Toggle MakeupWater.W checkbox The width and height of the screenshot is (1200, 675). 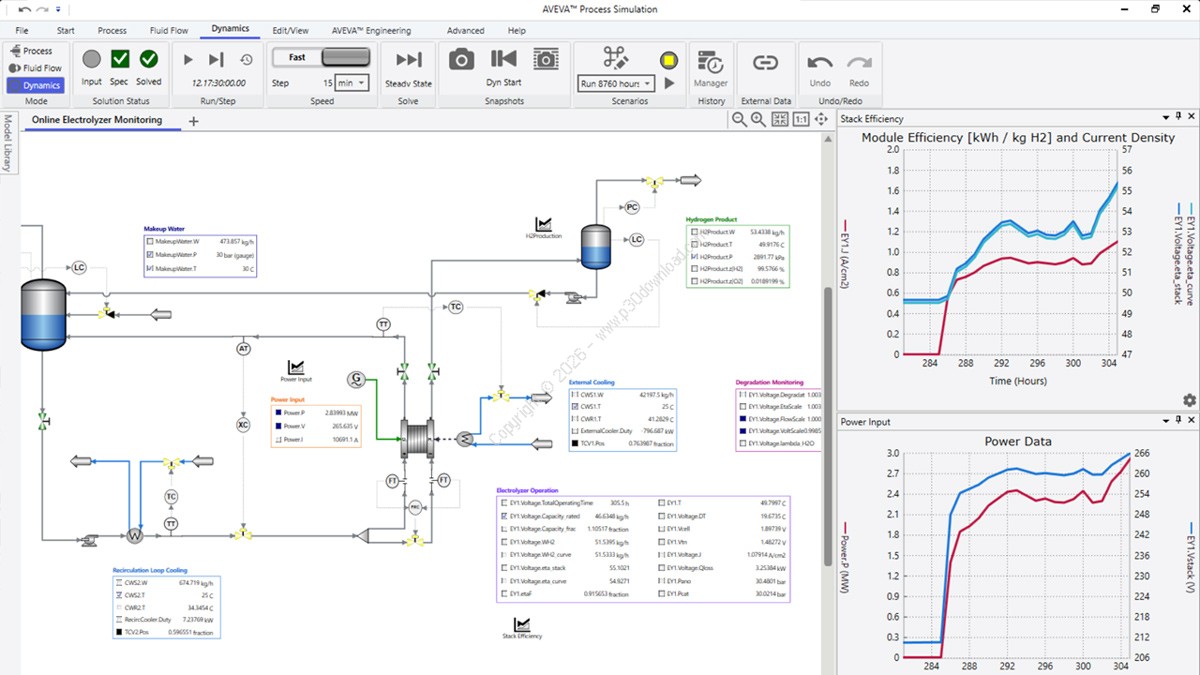tap(150, 241)
